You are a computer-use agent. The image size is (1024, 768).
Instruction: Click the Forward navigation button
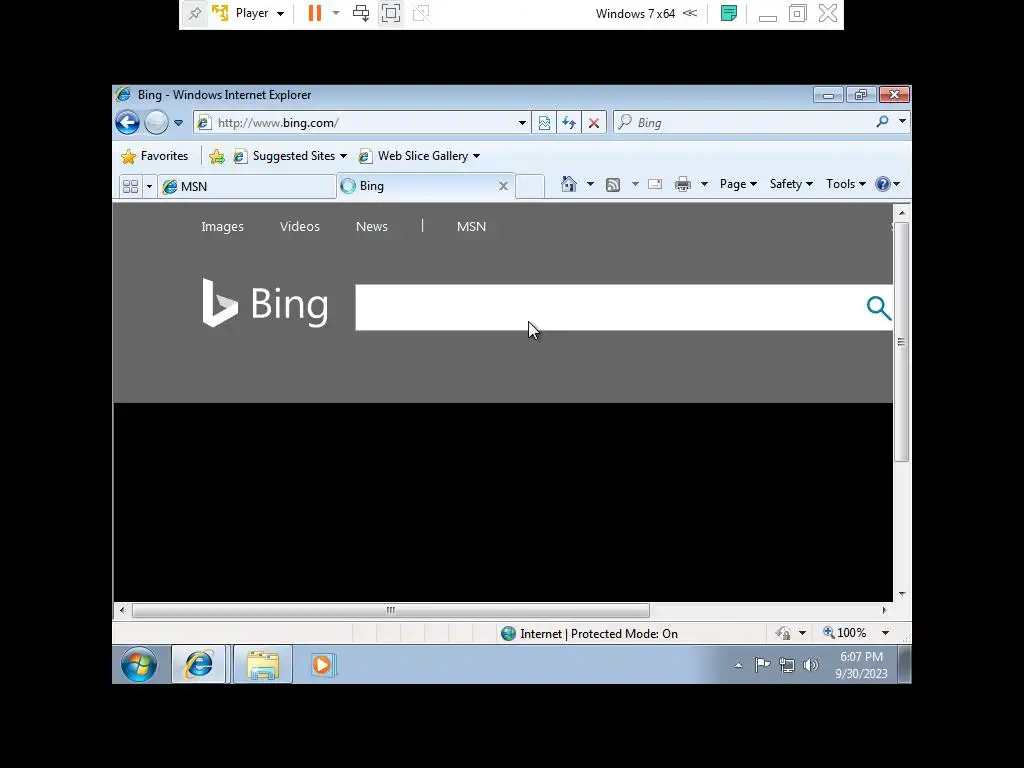click(156, 122)
